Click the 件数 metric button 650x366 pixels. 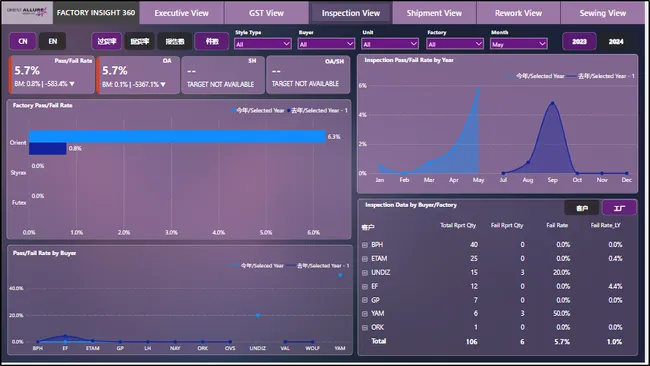click(212, 41)
